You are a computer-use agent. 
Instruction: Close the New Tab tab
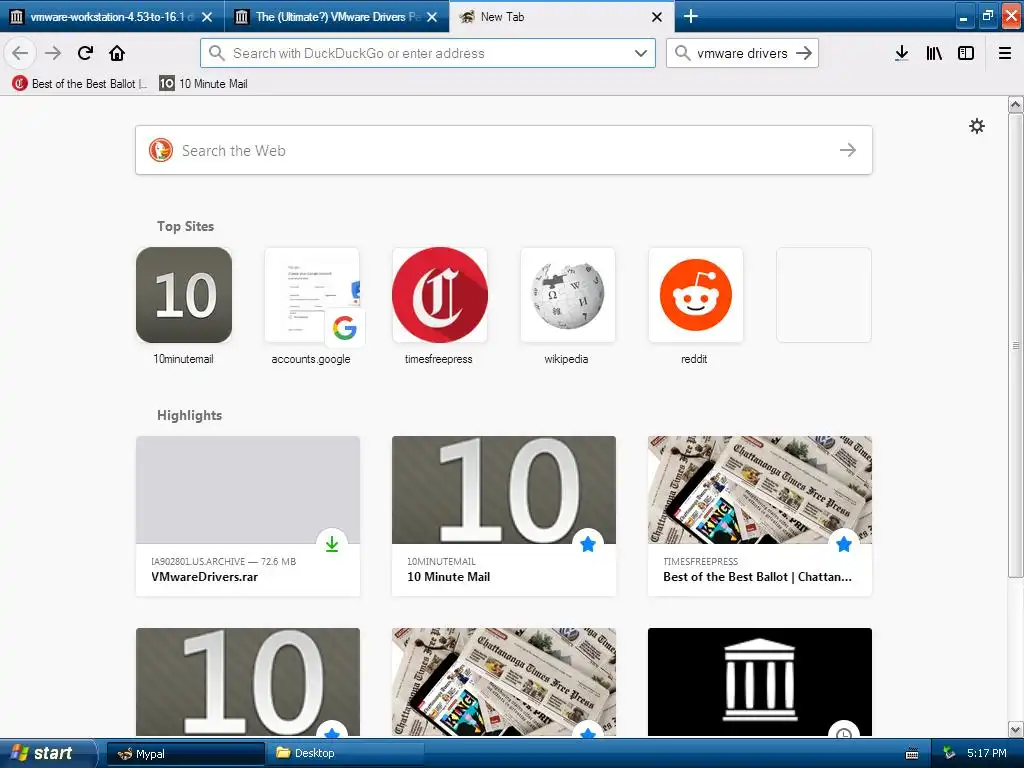[657, 17]
